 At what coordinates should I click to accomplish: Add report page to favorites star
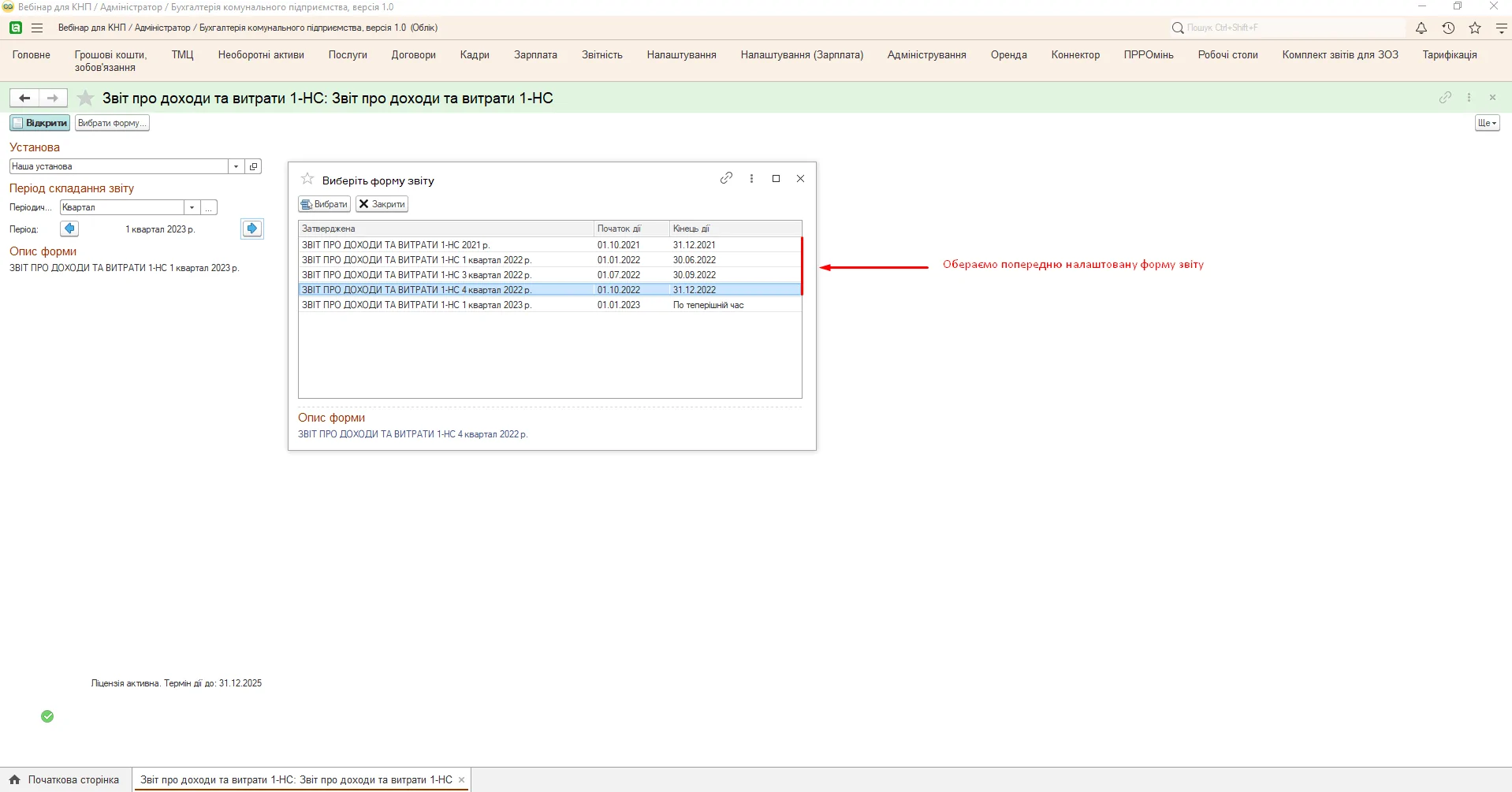point(85,98)
